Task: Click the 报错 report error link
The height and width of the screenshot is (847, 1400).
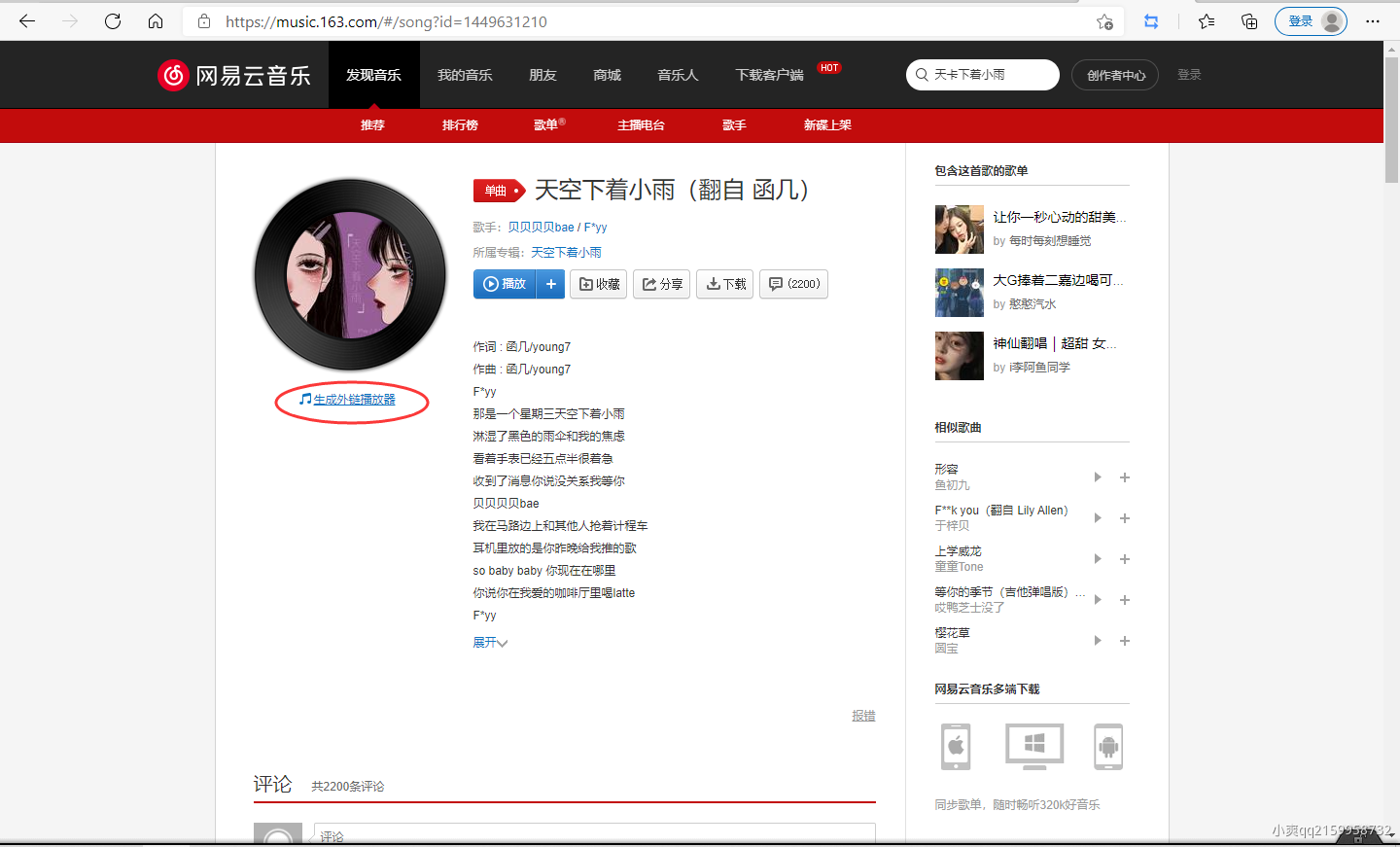Action: (x=863, y=716)
